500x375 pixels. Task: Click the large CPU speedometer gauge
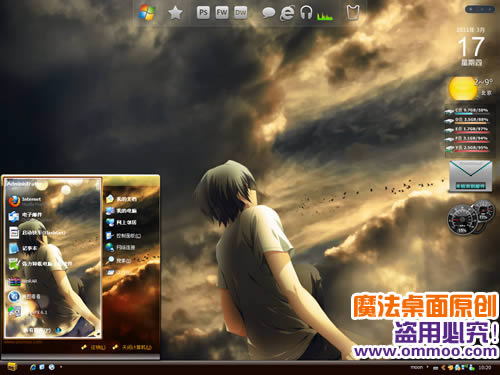(x=462, y=220)
